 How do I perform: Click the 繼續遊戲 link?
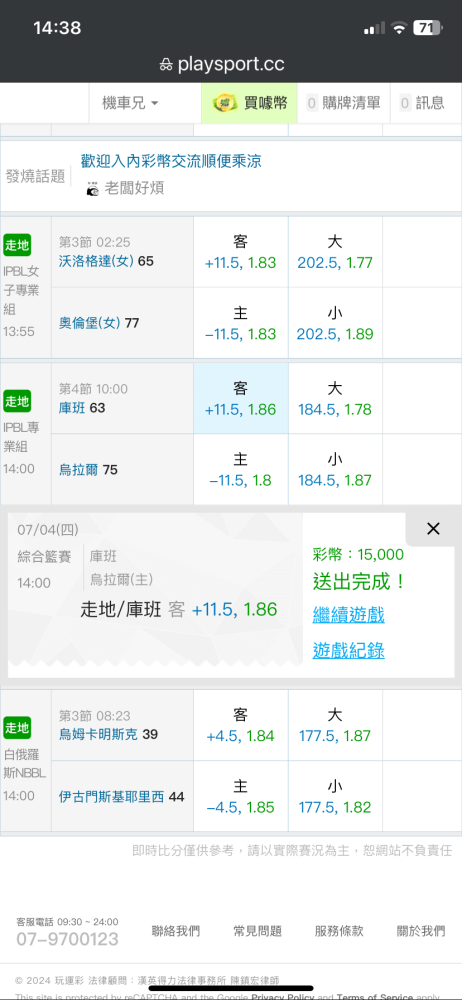(x=348, y=615)
